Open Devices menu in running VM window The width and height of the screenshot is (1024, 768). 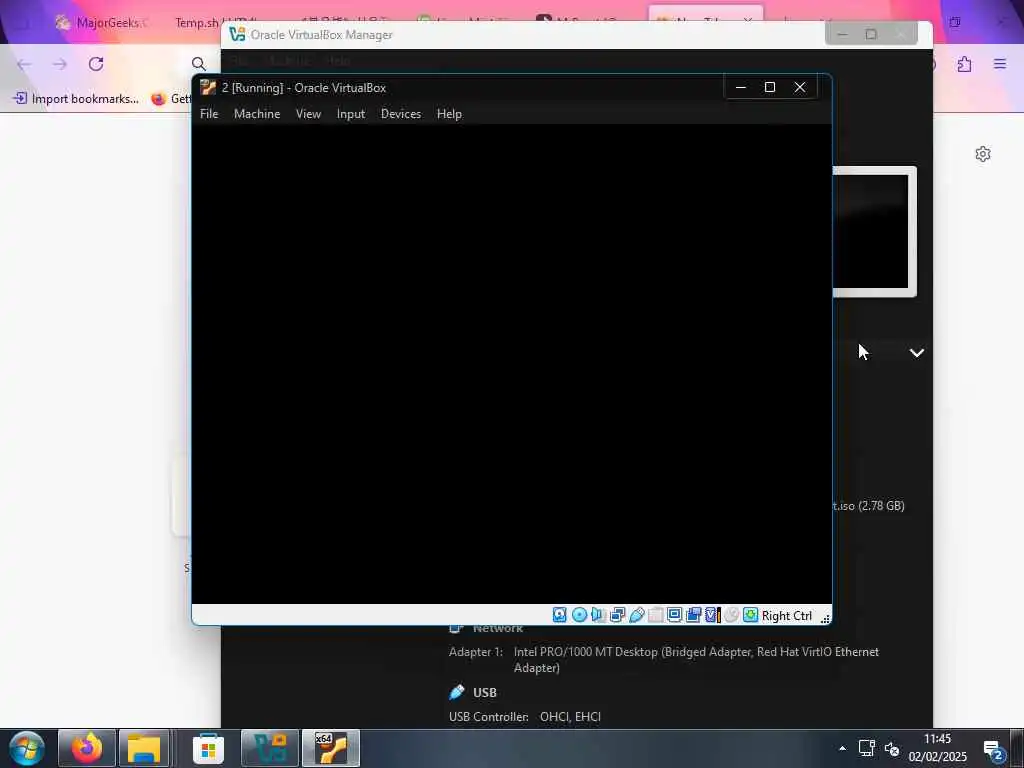(x=401, y=114)
